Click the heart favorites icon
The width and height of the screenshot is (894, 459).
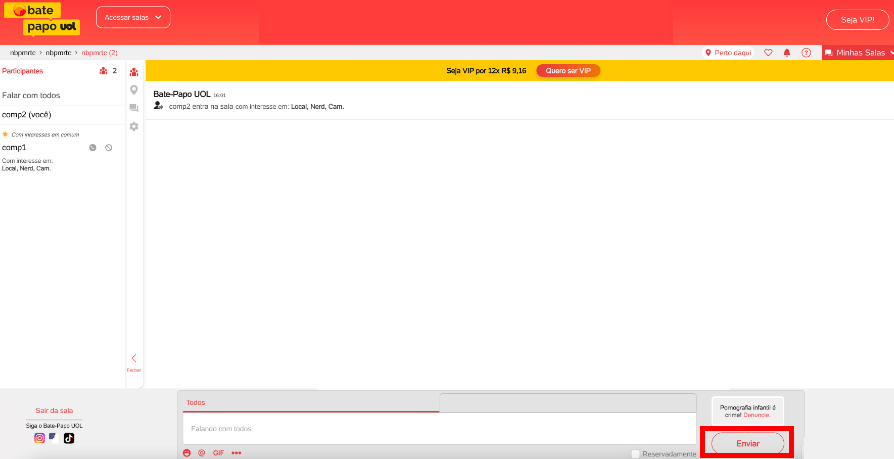768,52
